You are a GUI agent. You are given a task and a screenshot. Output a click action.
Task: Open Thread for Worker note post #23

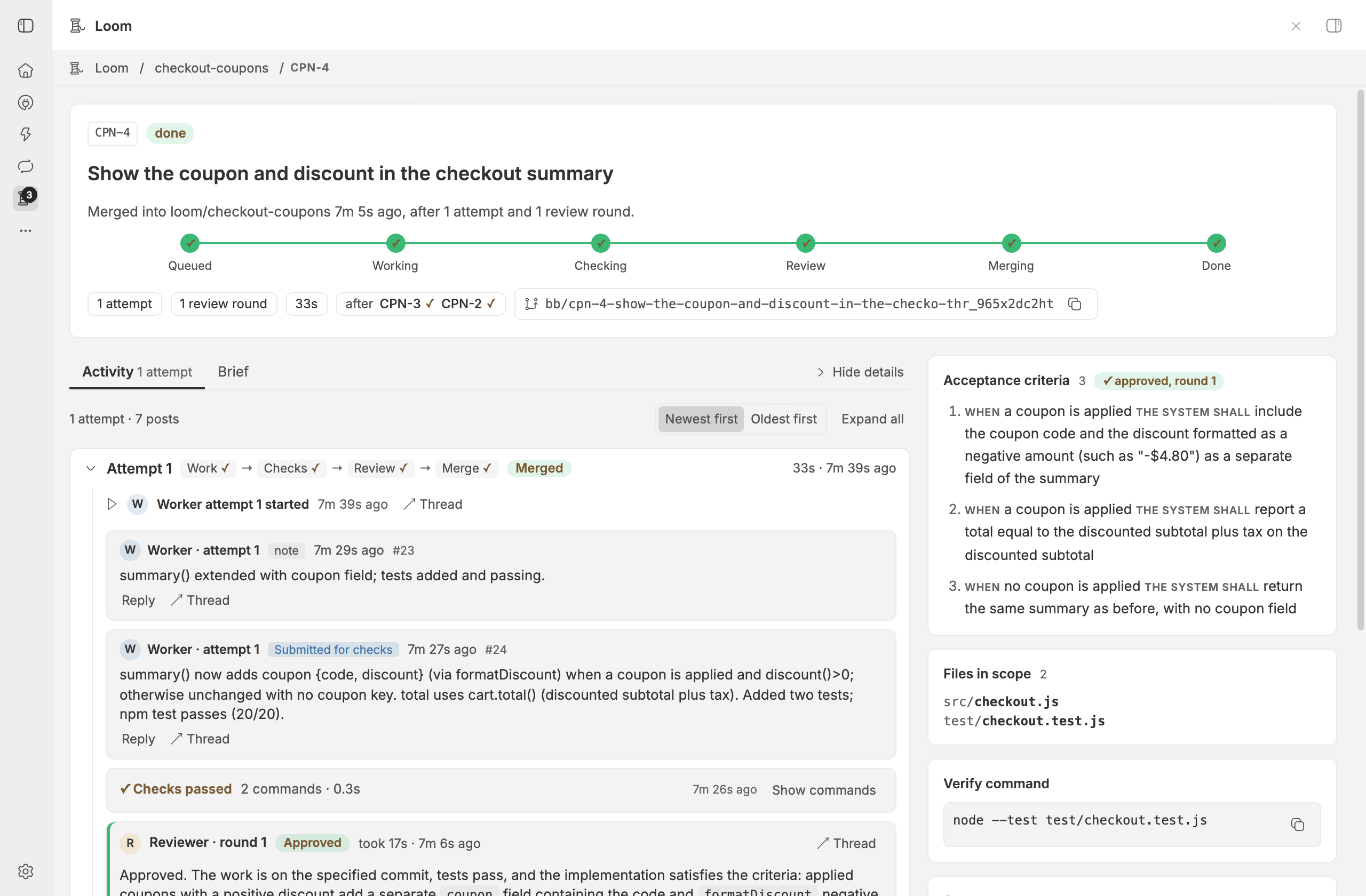click(x=200, y=600)
